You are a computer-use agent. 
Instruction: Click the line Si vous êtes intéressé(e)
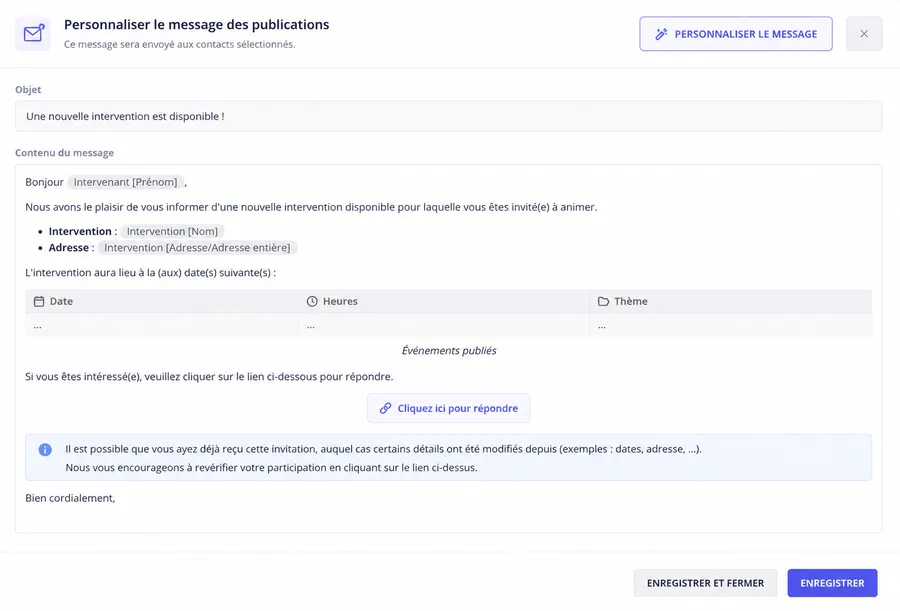209,377
